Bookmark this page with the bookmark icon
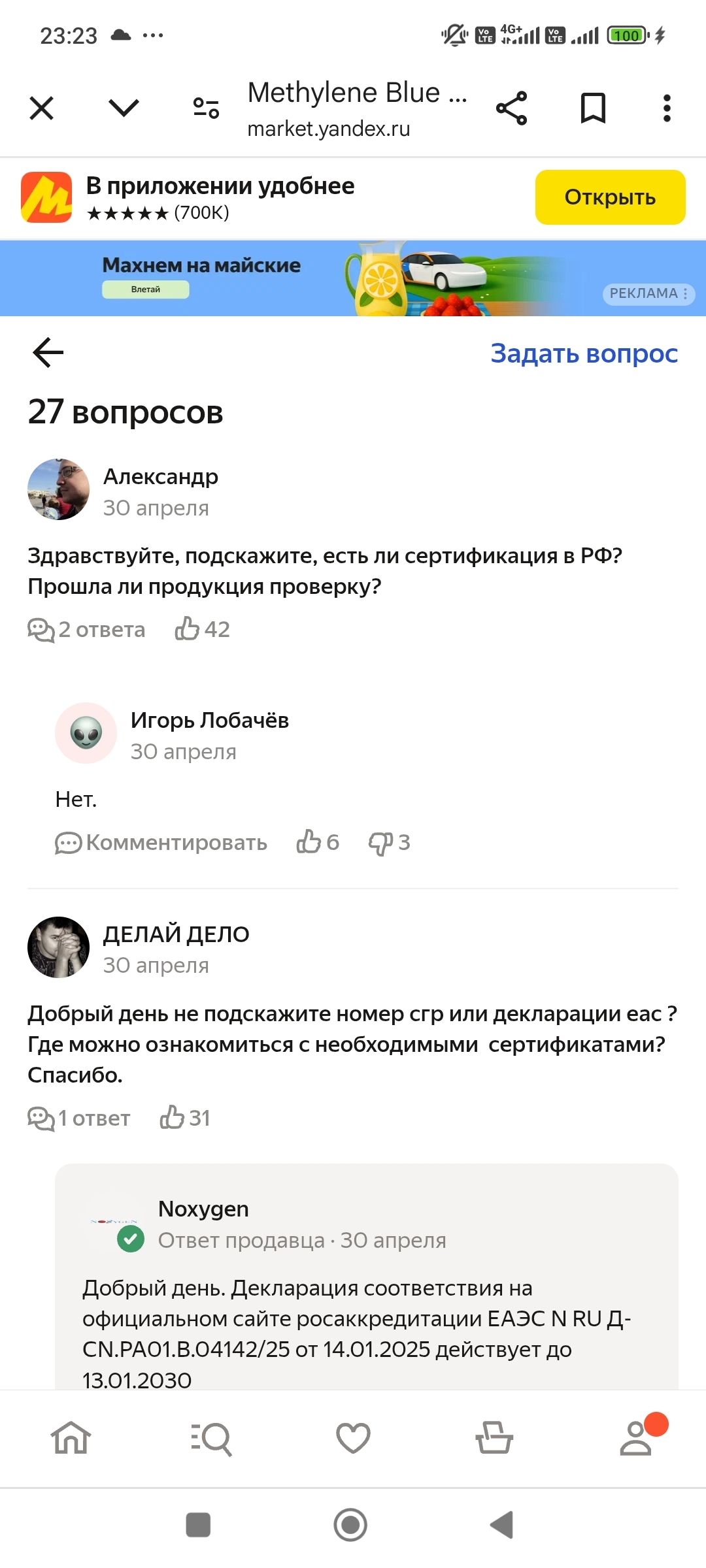Viewport: 706px width, 1568px height. click(x=593, y=108)
